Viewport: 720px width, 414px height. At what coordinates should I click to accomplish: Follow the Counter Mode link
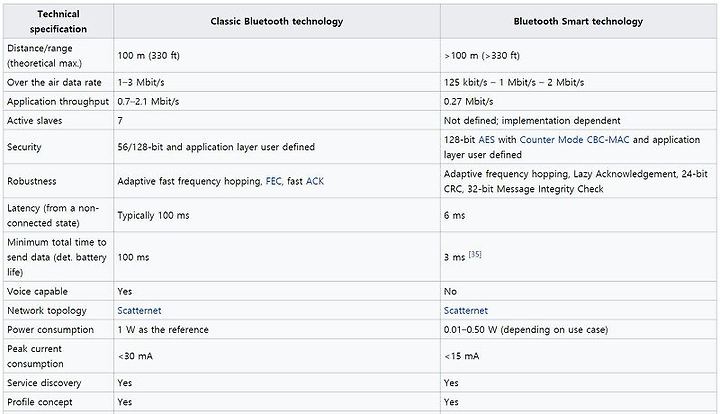(x=545, y=140)
